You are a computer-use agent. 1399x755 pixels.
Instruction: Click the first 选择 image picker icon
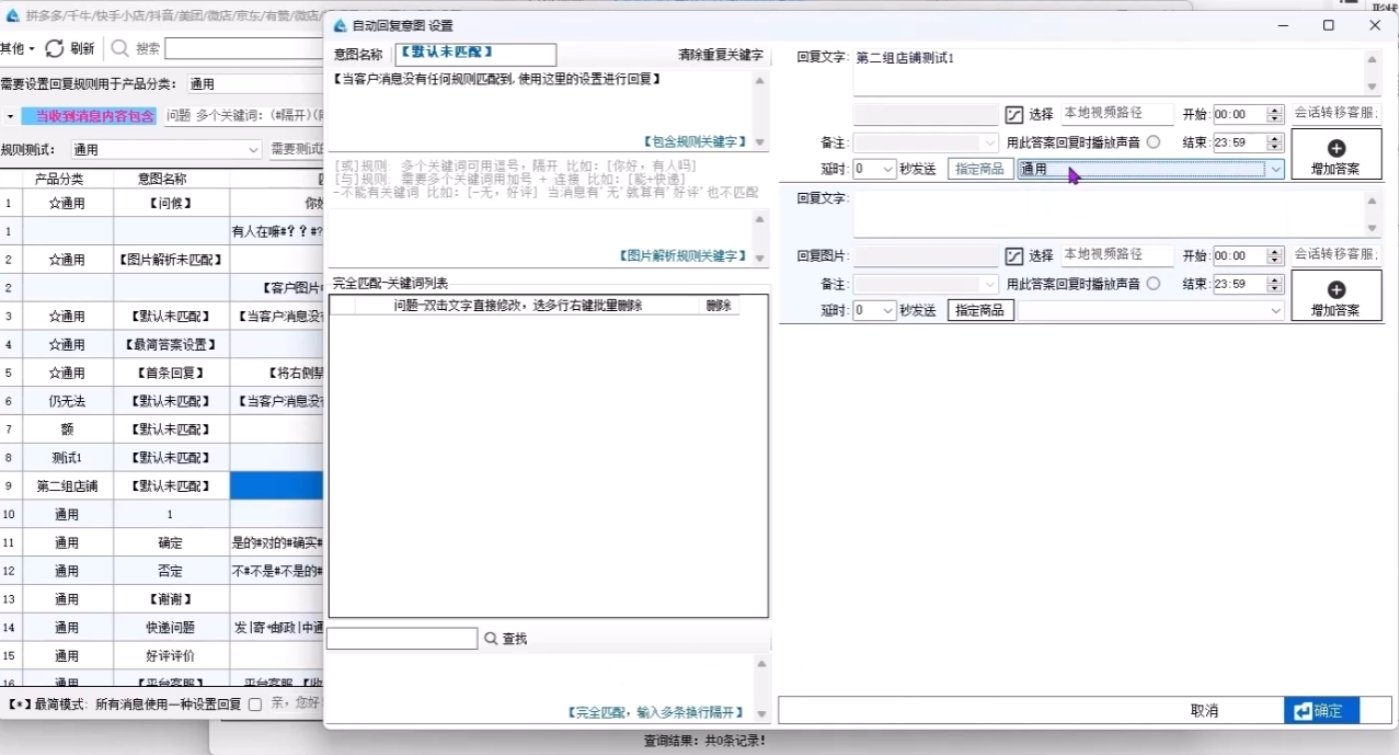point(1014,115)
